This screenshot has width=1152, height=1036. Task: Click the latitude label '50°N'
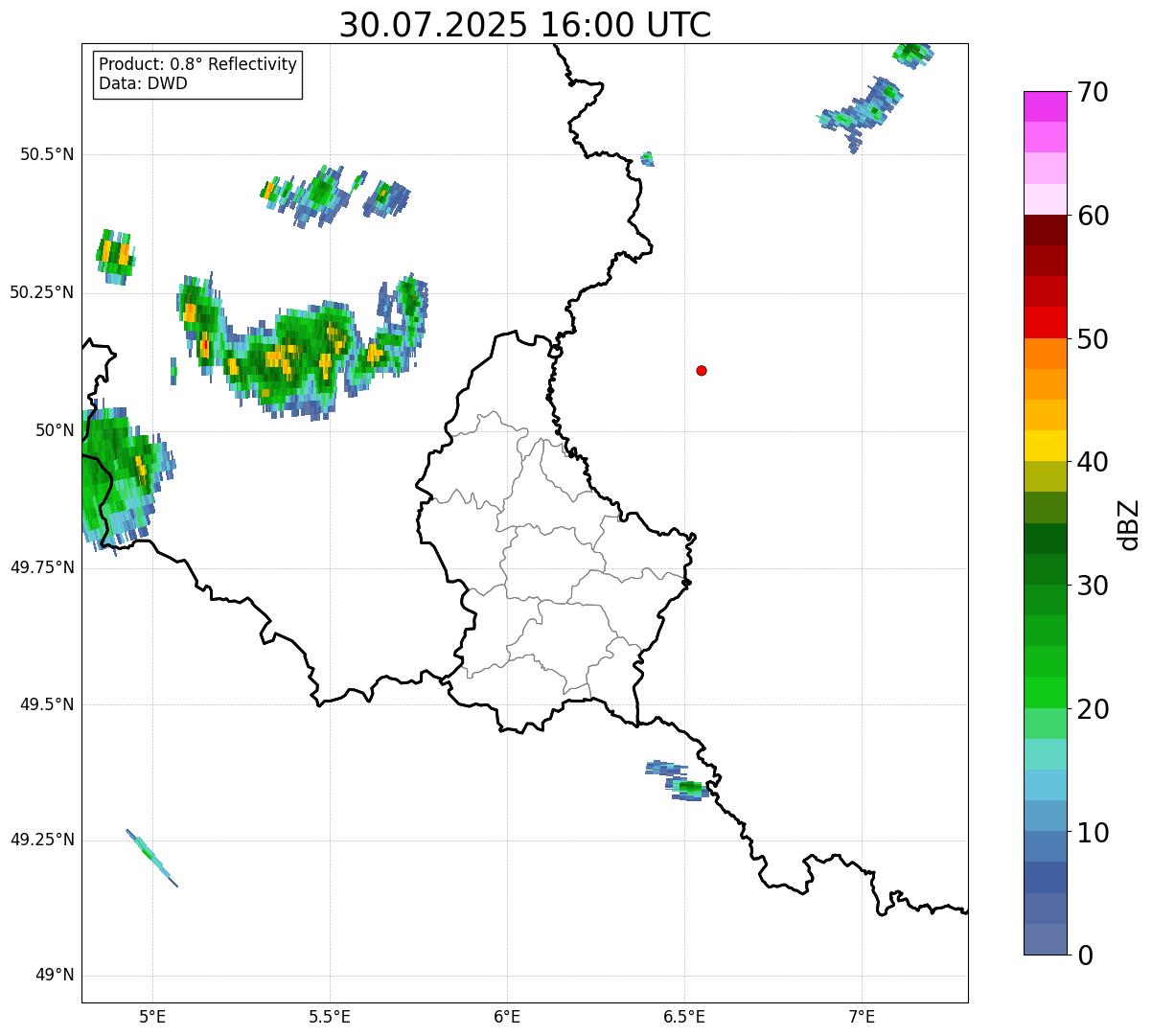[54, 430]
